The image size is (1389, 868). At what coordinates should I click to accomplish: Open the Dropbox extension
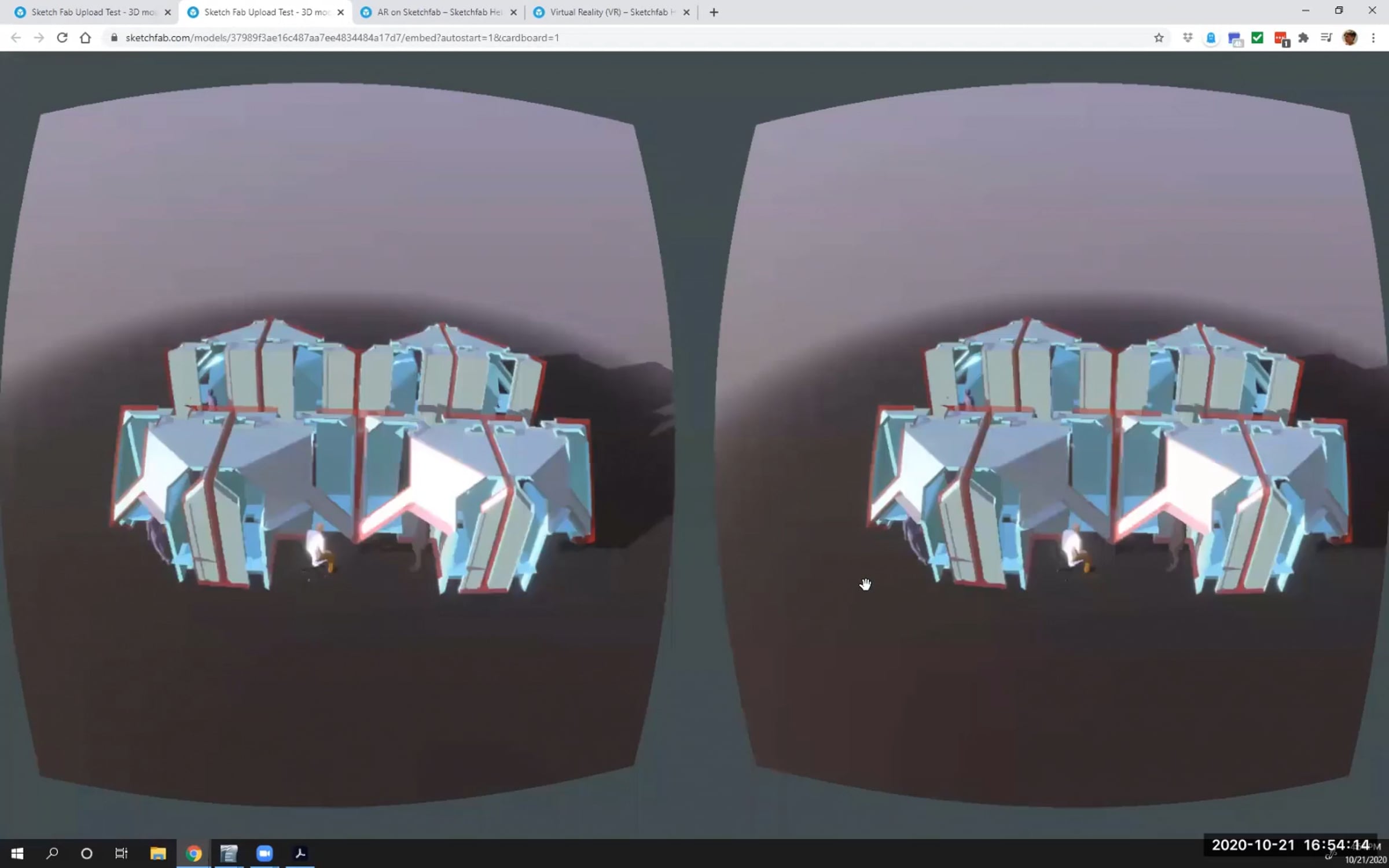point(1188,38)
